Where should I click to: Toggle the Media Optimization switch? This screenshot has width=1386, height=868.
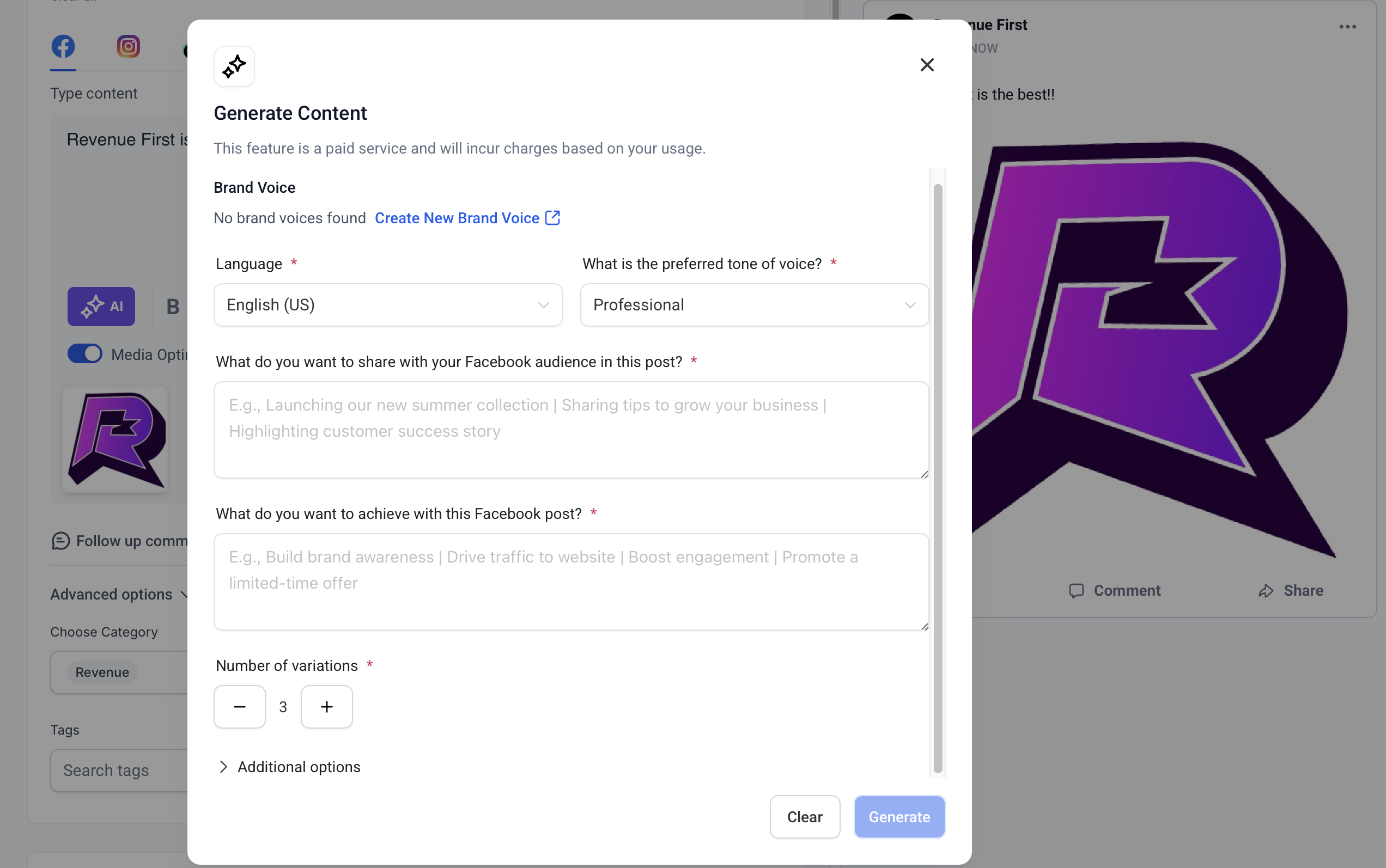tap(85, 354)
